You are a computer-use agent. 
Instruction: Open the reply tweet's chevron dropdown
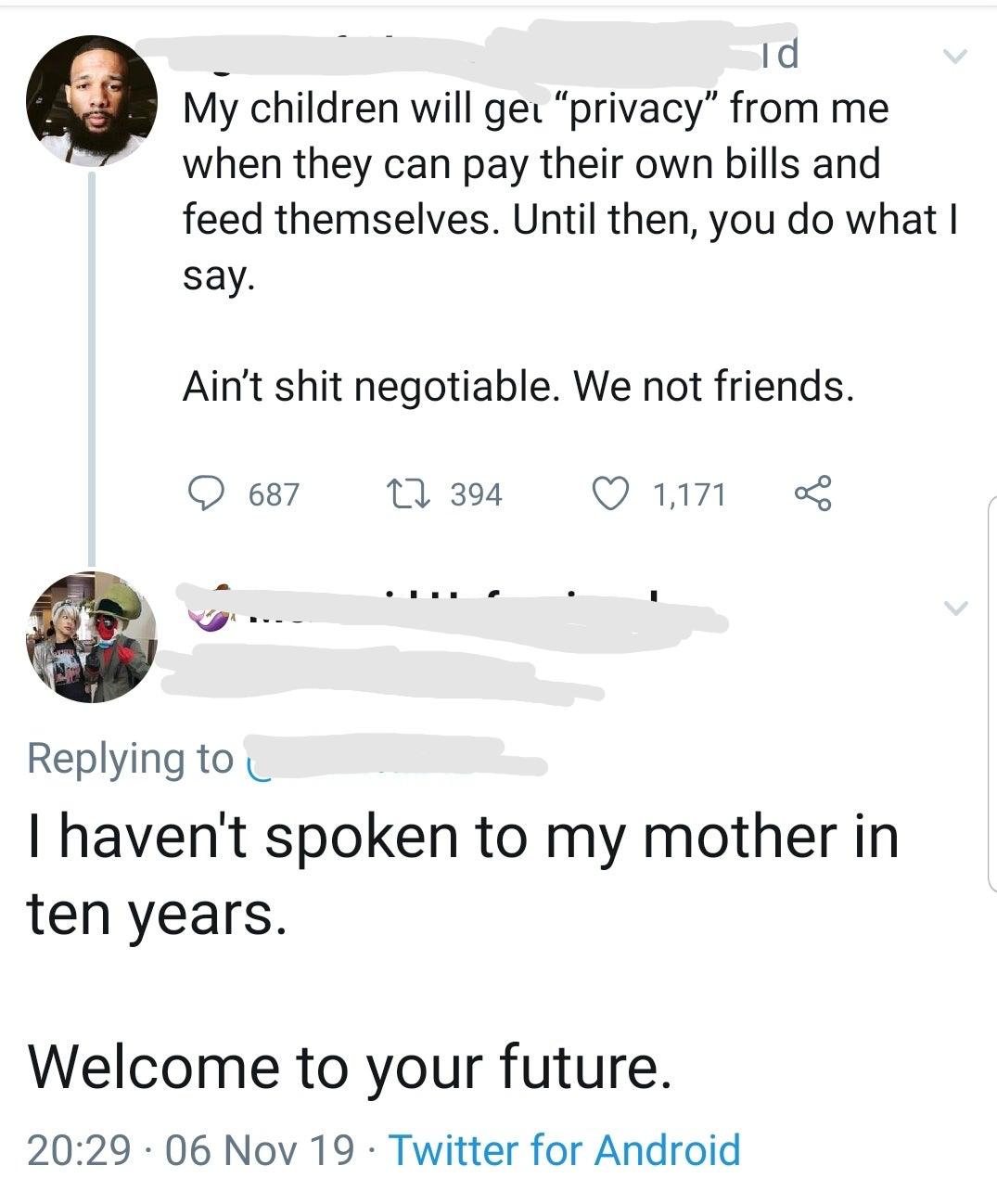(955, 608)
